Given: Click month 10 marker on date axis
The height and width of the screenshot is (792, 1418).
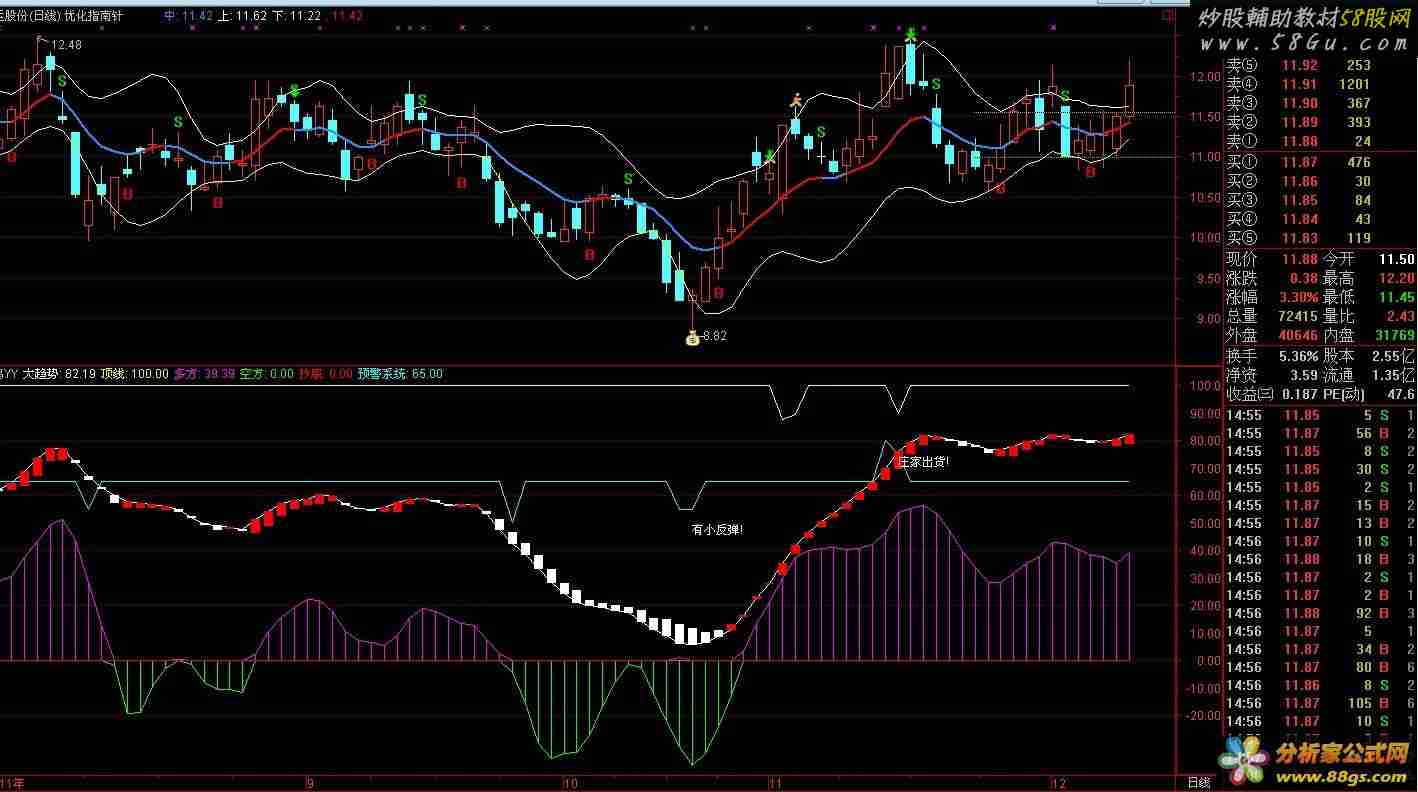Looking at the screenshot, I should [570, 783].
